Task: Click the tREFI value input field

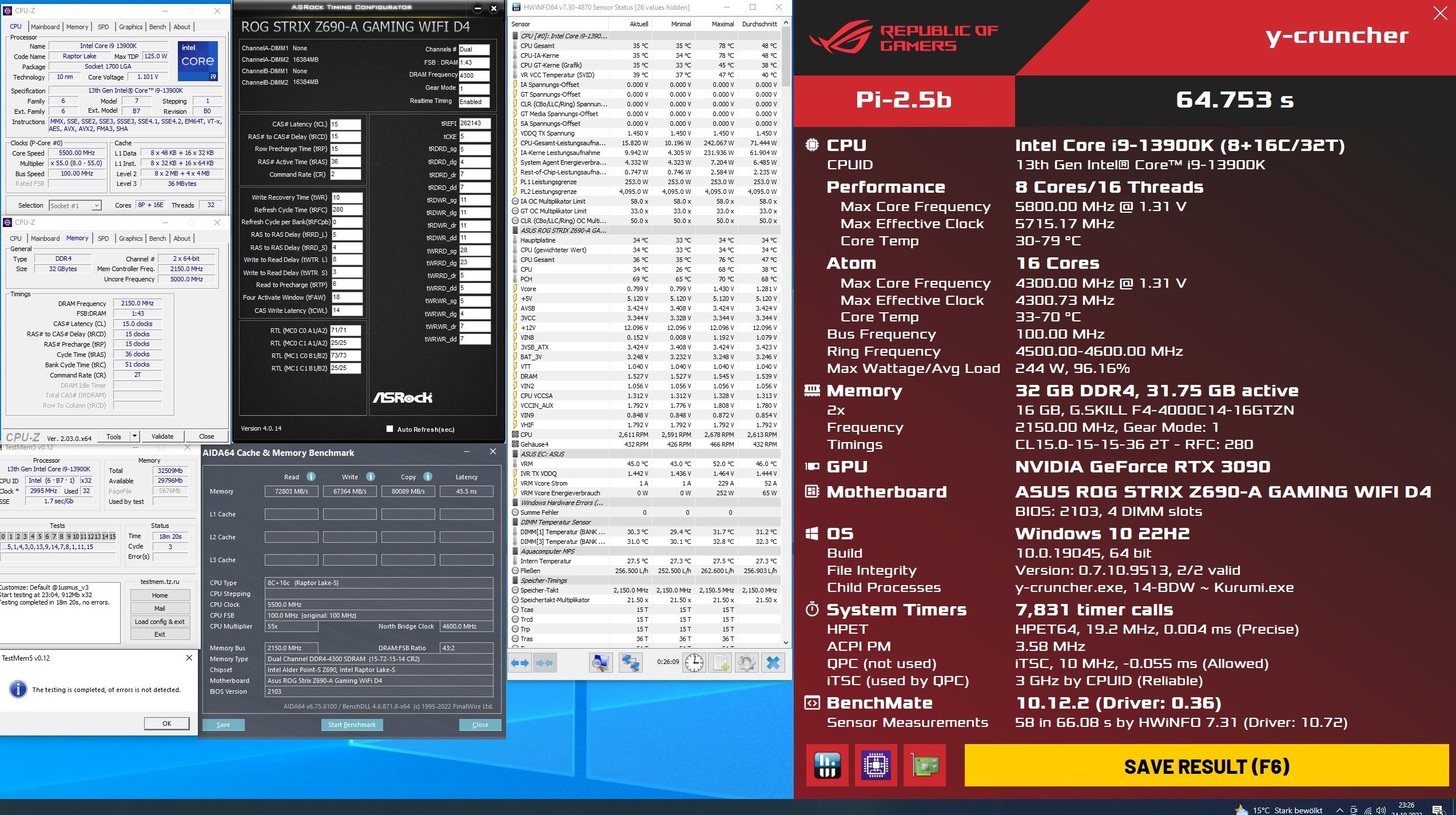Action: [x=474, y=124]
